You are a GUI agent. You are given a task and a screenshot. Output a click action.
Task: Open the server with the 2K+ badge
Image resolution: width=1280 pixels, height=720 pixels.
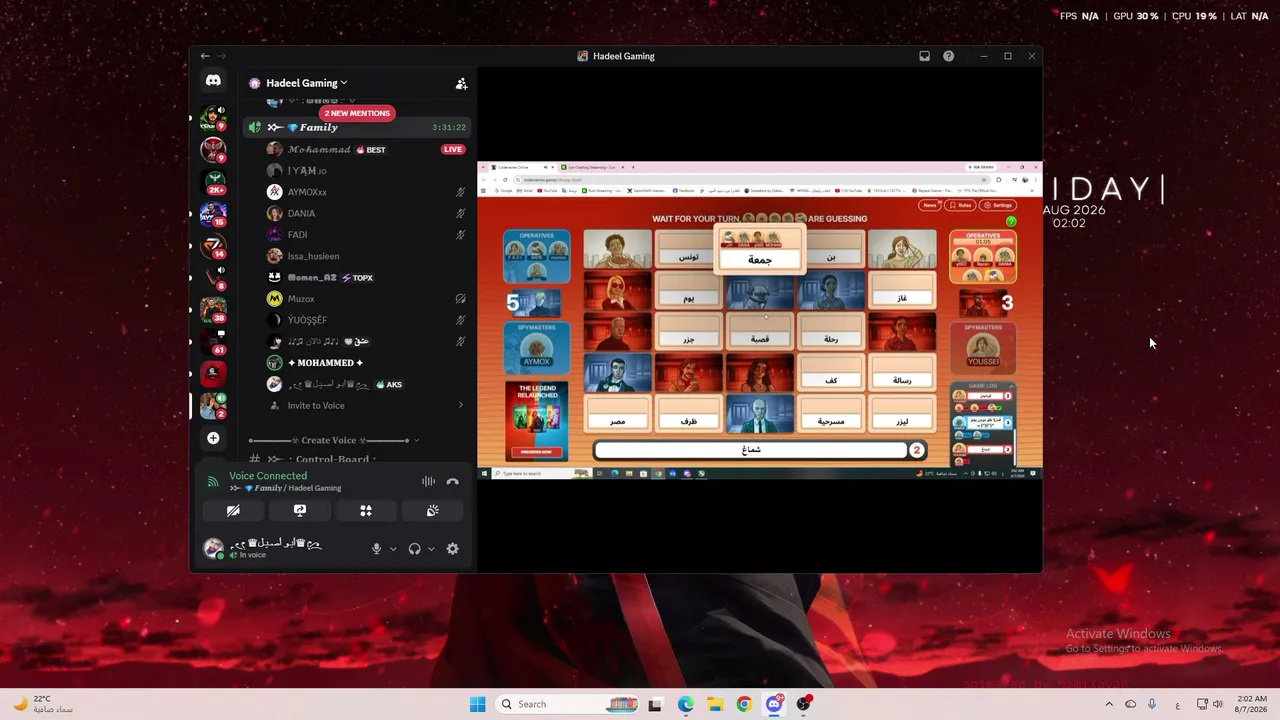(213, 181)
